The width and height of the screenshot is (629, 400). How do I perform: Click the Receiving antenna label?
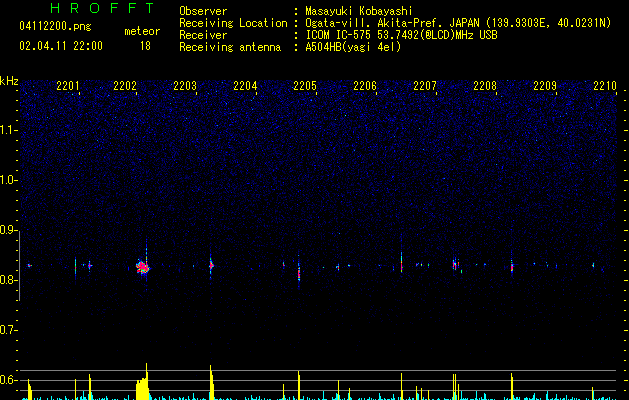[230, 47]
